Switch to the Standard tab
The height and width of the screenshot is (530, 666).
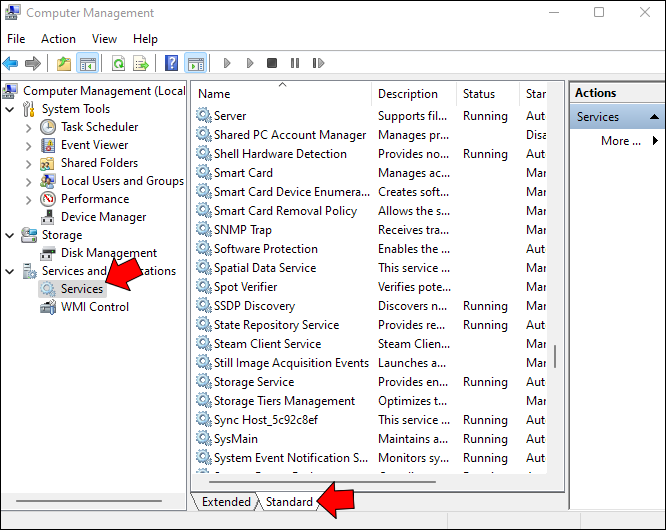pos(289,502)
